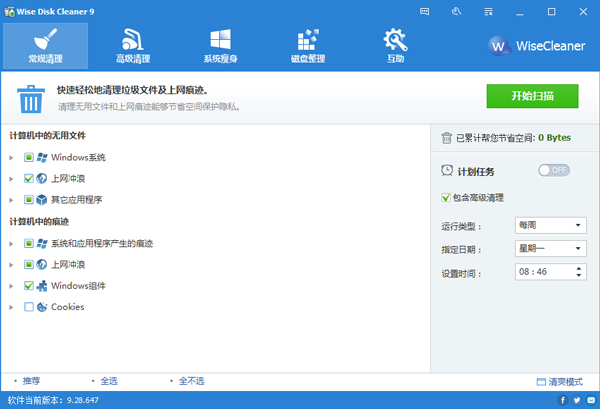Click the cube icon of 其它应用程序

42,199
